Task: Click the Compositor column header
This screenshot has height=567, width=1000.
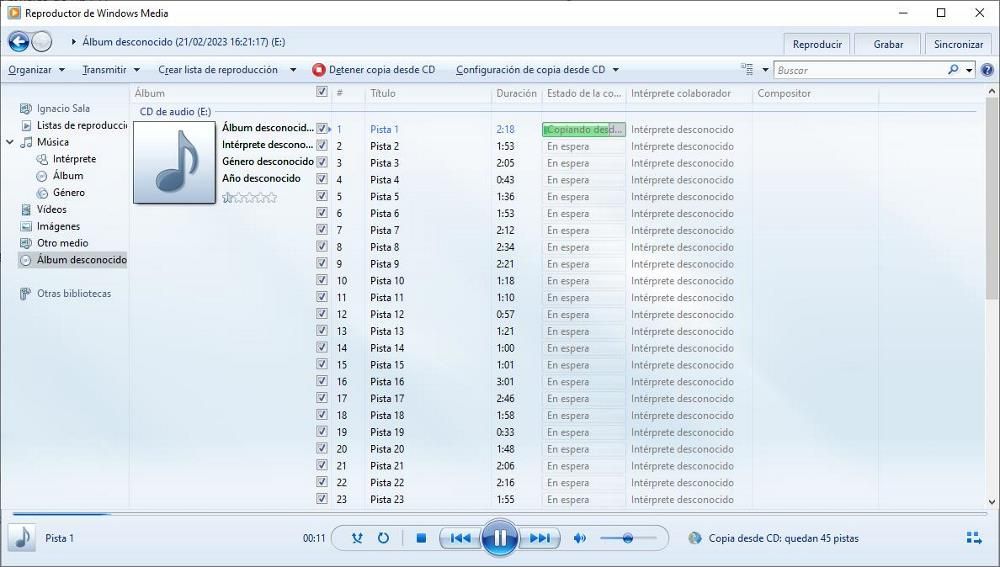Action: point(815,93)
